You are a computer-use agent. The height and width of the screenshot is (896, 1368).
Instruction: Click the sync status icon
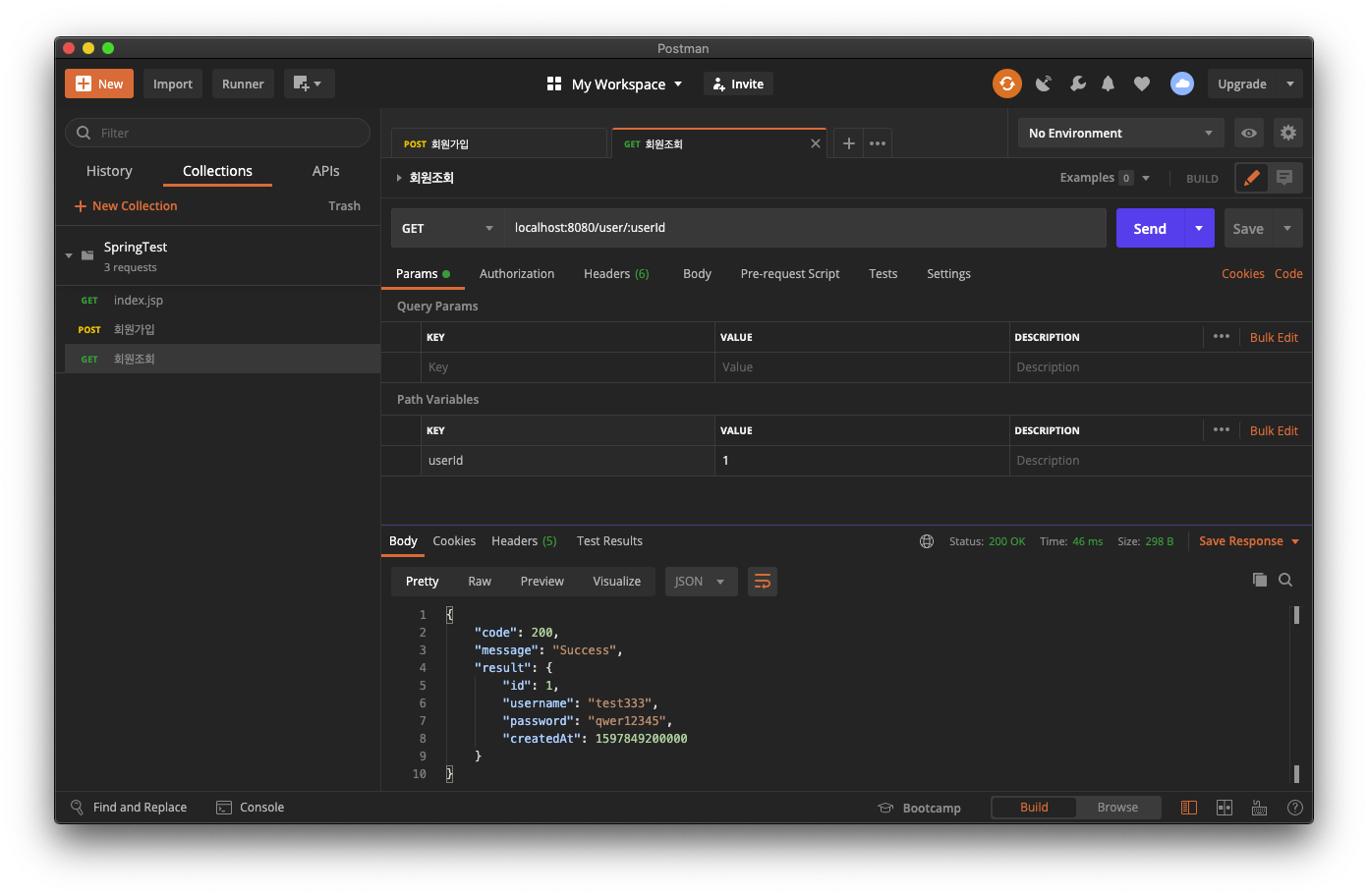tap(1006, 84)
